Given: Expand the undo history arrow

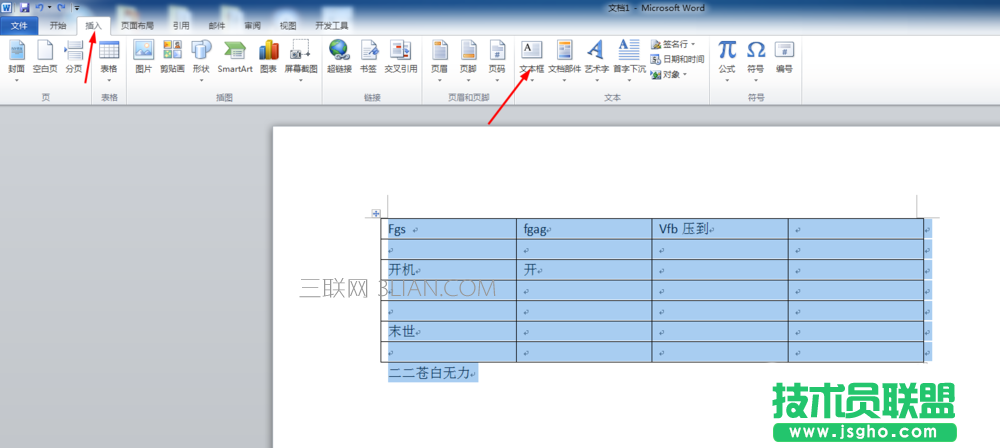Looking at the screenshot, I should coord(49,8).
